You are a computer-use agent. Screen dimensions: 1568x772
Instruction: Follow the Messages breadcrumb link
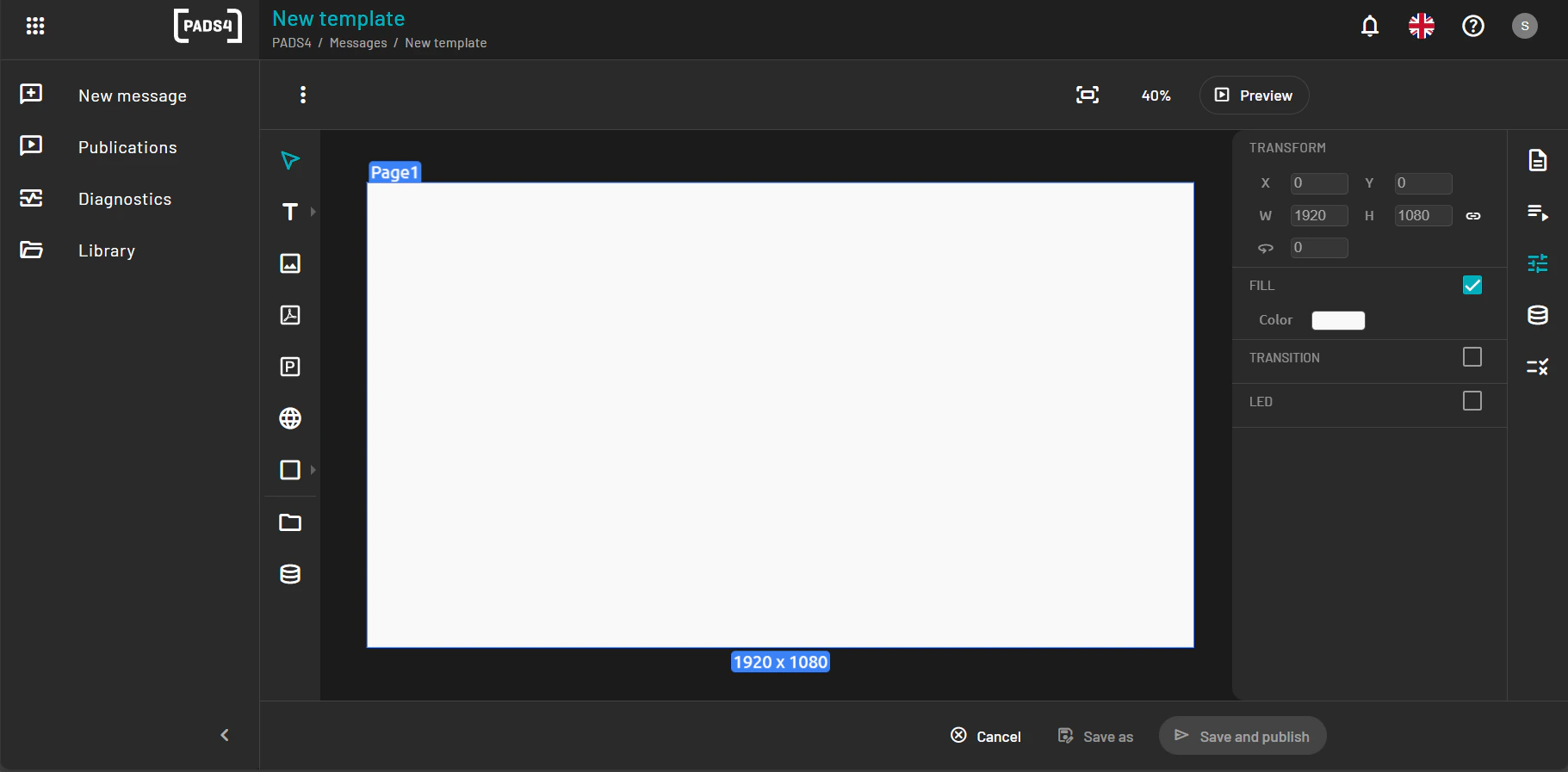pos(358,43)
